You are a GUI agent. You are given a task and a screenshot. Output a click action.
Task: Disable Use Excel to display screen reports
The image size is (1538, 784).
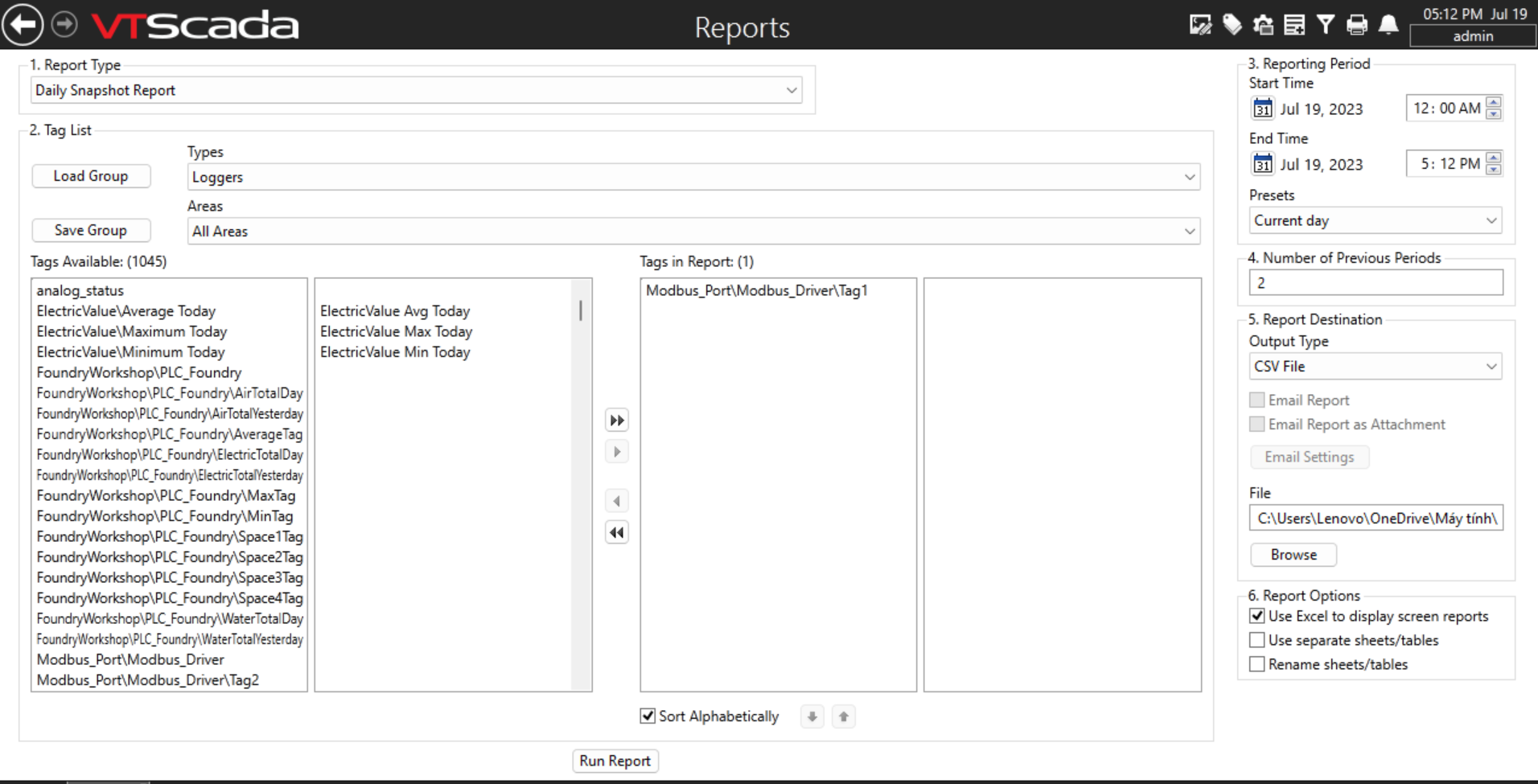[x=1257, y=616]
